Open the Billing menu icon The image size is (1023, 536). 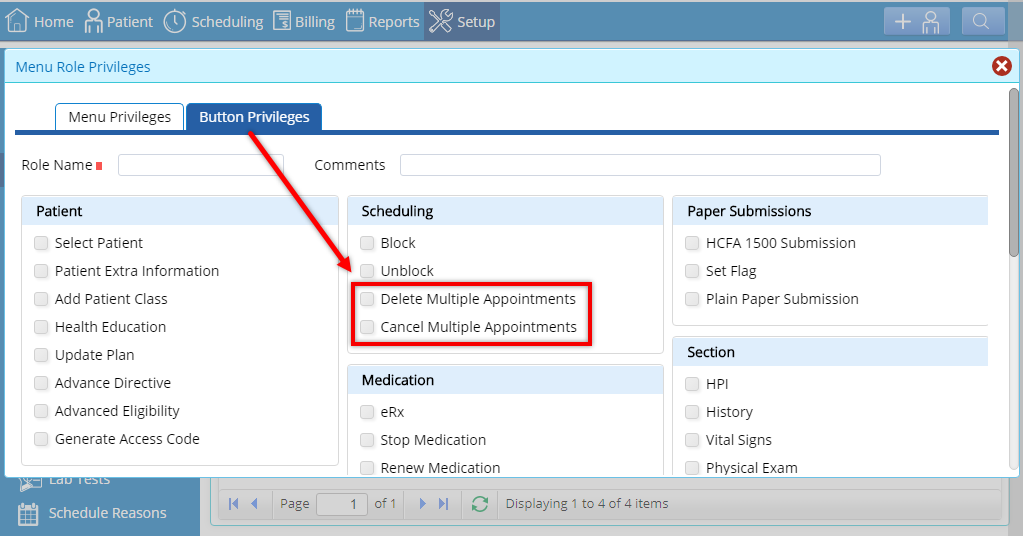click(282, 21)
